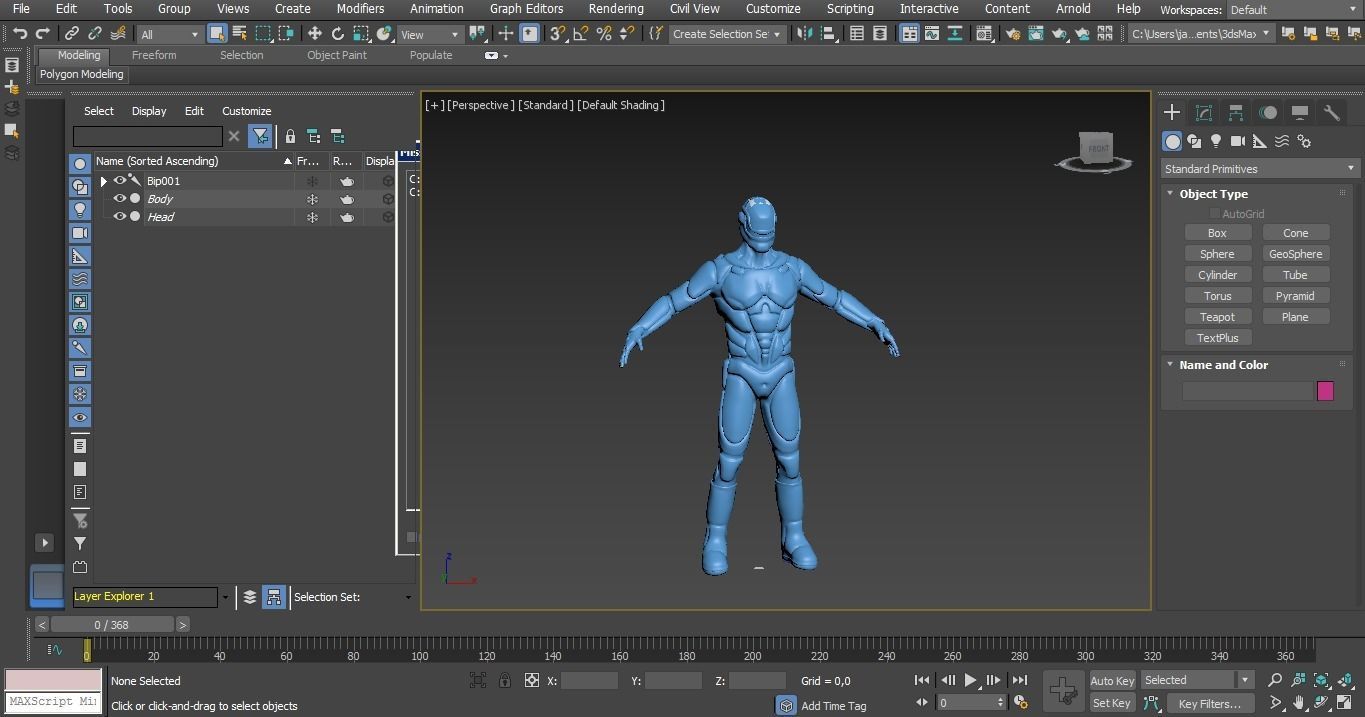Viewport: 1365px width, 717px height.
Task: Click the ViewCube Front face
Action: [1098, 149]
